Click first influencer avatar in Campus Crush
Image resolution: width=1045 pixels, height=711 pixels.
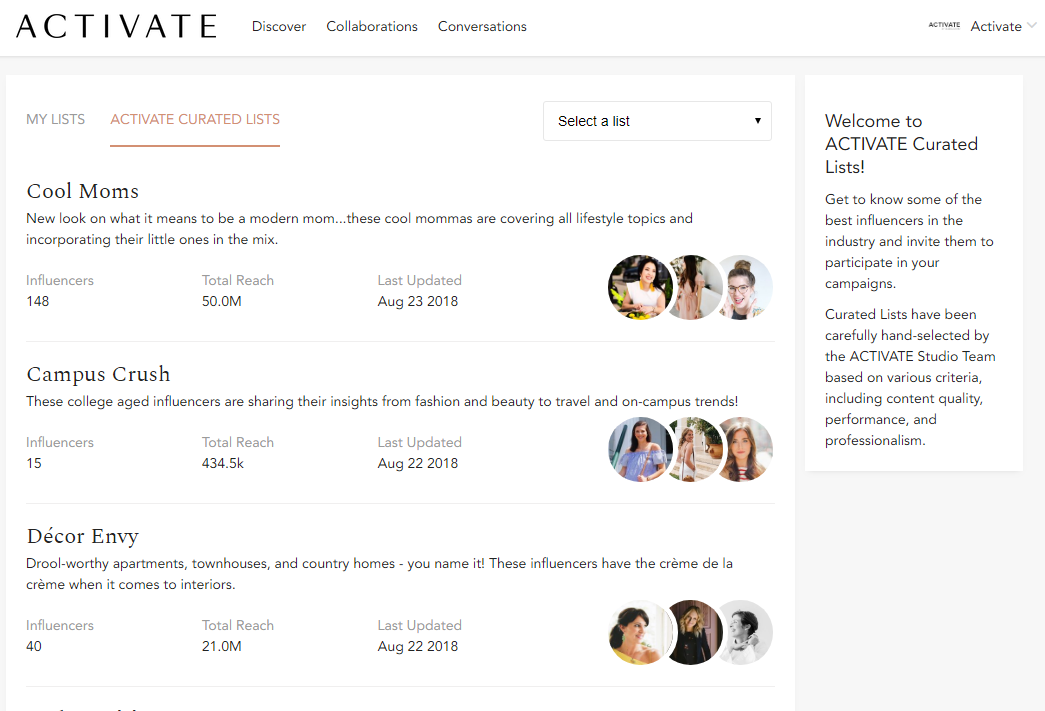tap(640, 450)
